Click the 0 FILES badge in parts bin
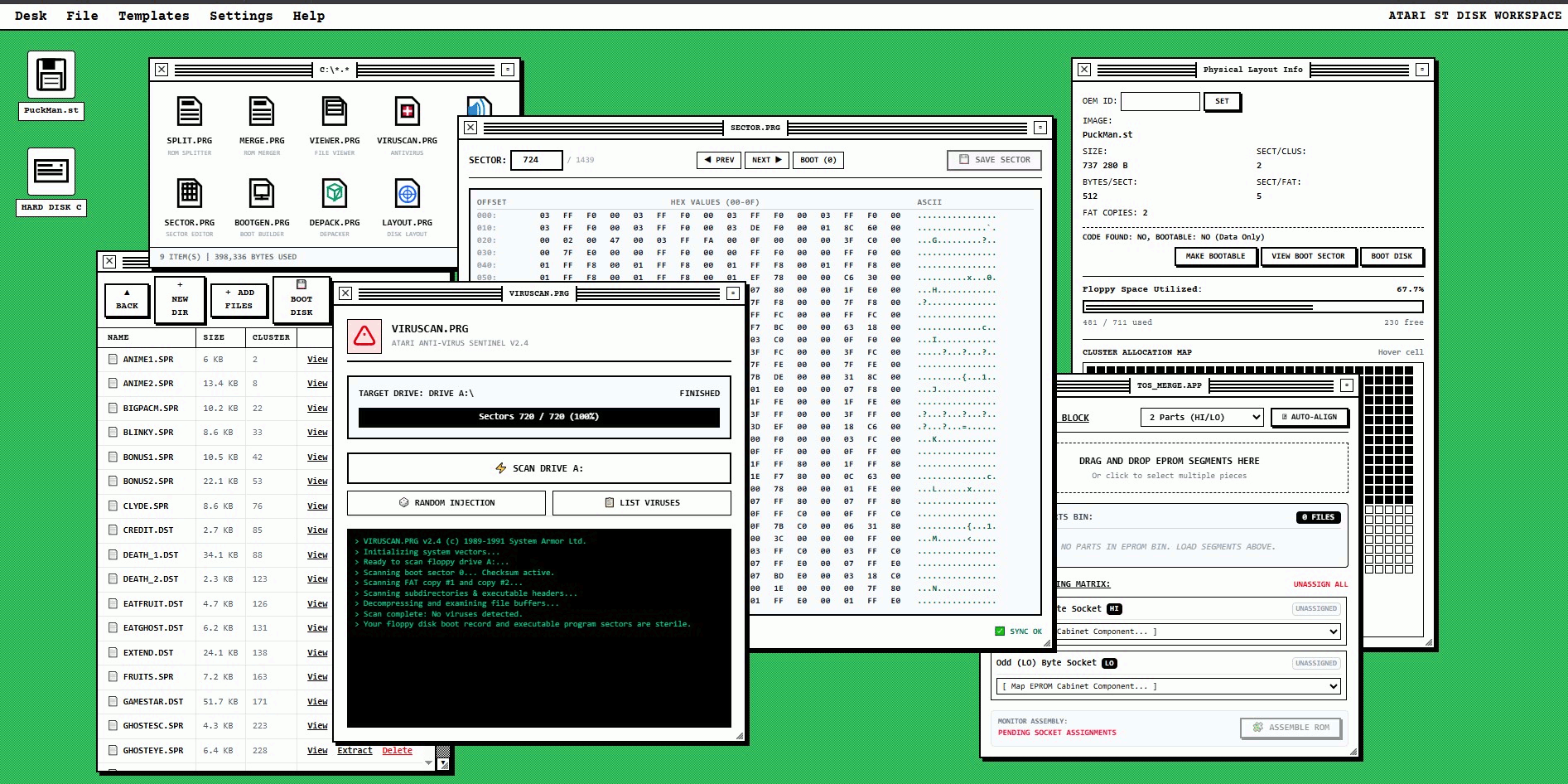Screen dimensions: 1568x784 click(x=1318, y=517)
